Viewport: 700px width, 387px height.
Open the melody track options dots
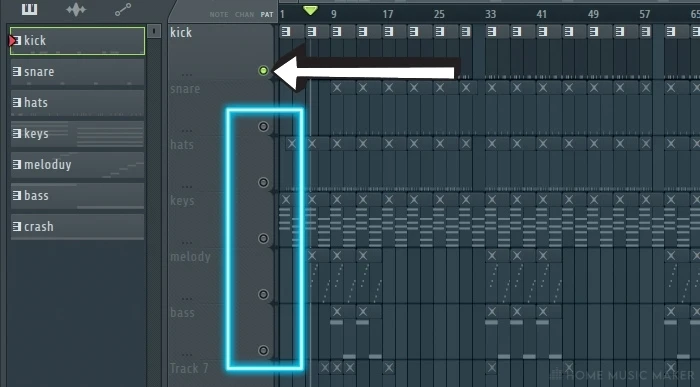click(187, 299)
